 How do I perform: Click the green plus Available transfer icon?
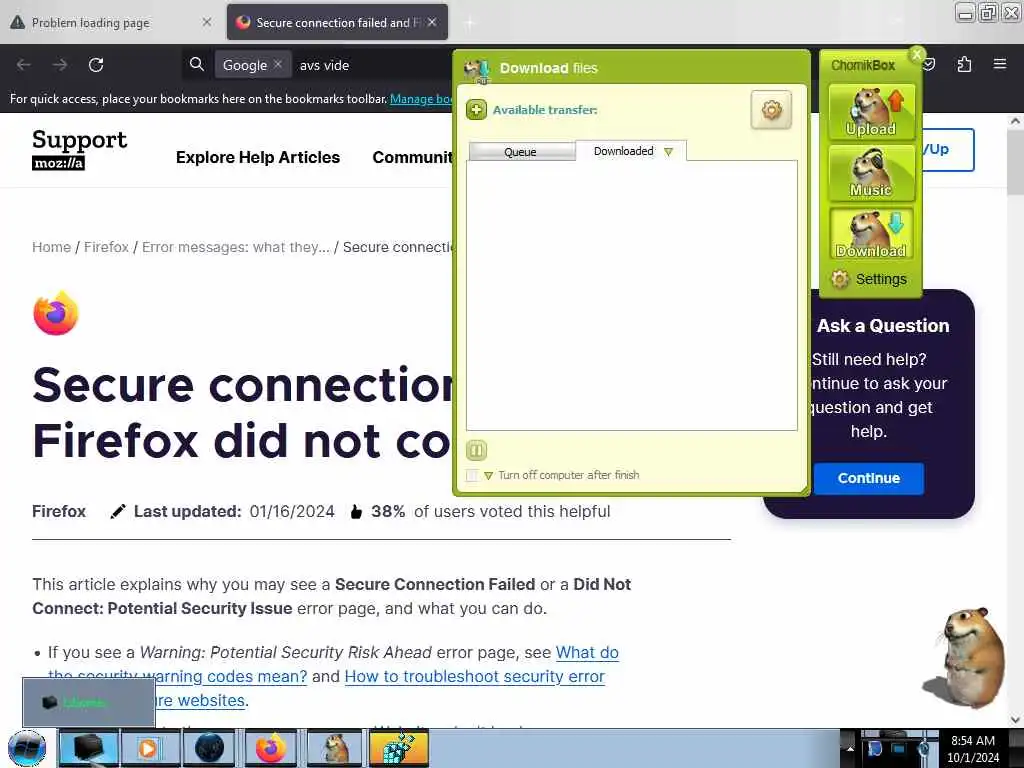[x=476, y=110]
